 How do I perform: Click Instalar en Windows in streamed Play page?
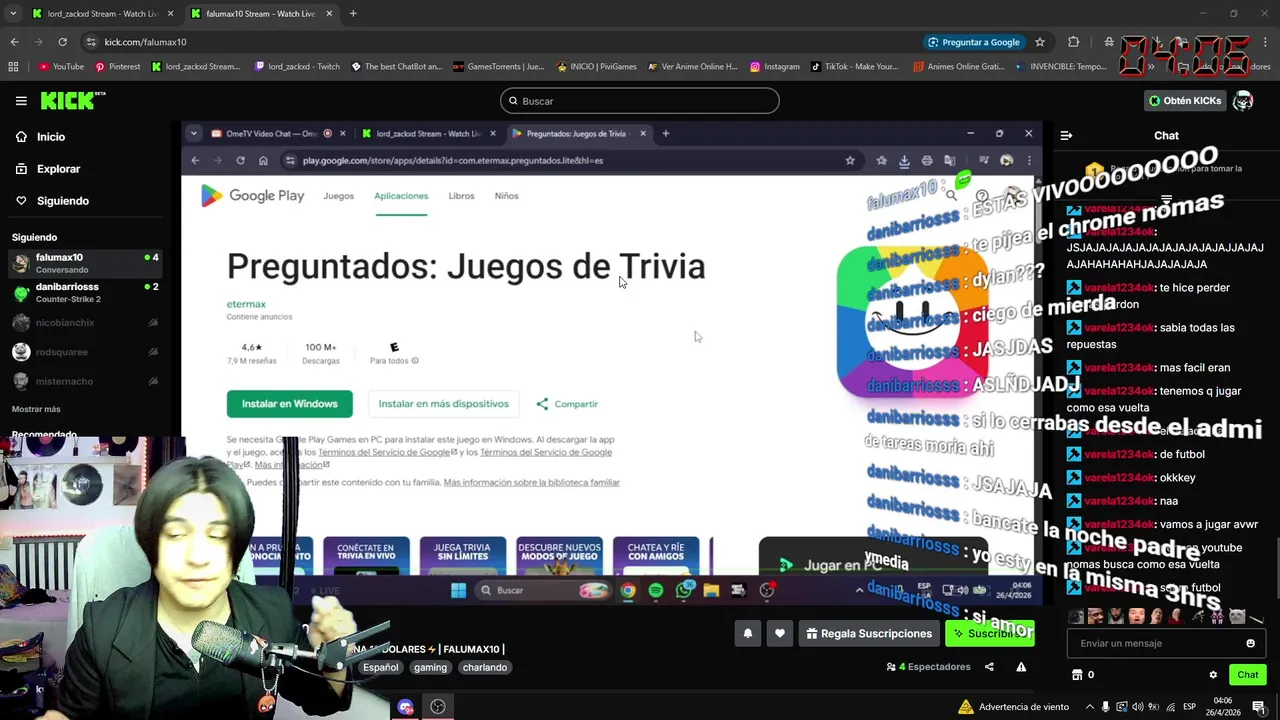click(x=289, y=404)
